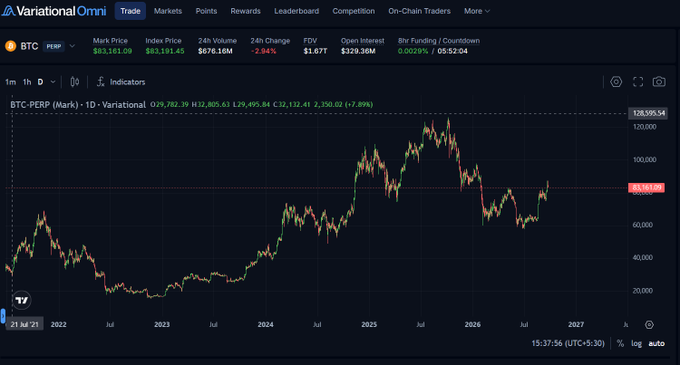Image resolution: width=680 pixels, height=365 pixels.
Task: Open the interval dropdown arrow
Action: tap(53, 82)
